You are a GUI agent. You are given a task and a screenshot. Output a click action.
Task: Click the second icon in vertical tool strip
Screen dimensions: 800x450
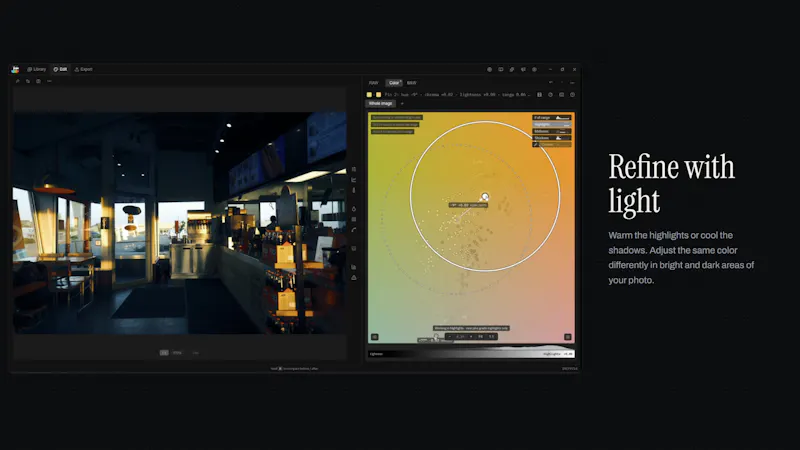[354, 180]
